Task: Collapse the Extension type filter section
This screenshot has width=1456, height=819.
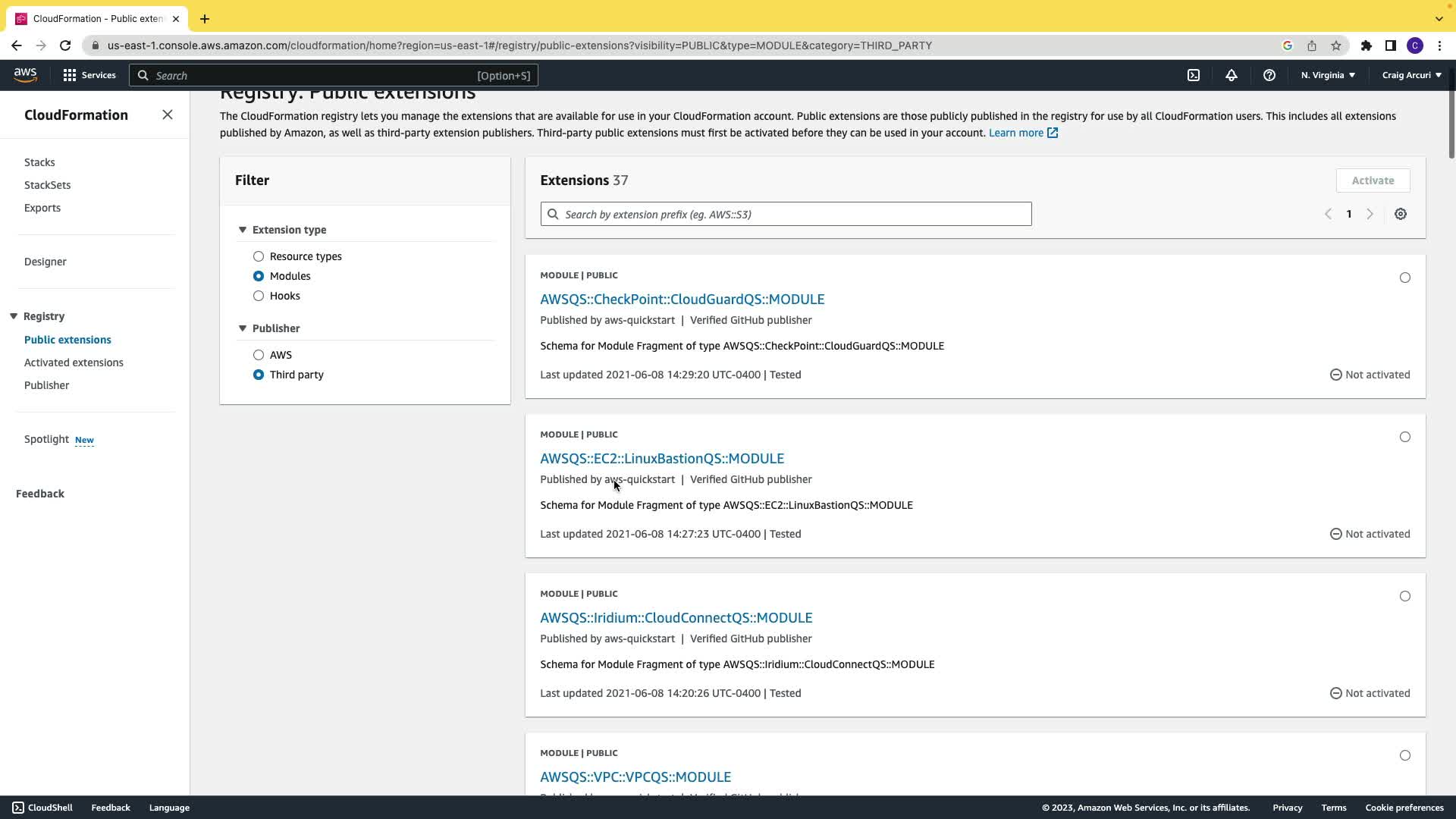Action: (243, 230)
